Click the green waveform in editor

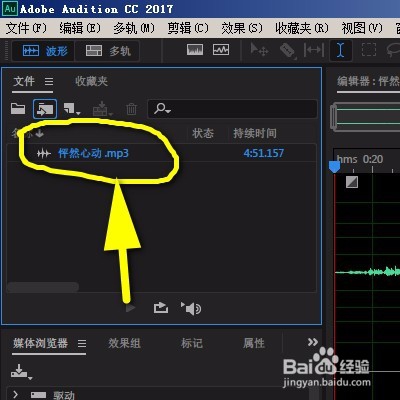click(368, 272)
